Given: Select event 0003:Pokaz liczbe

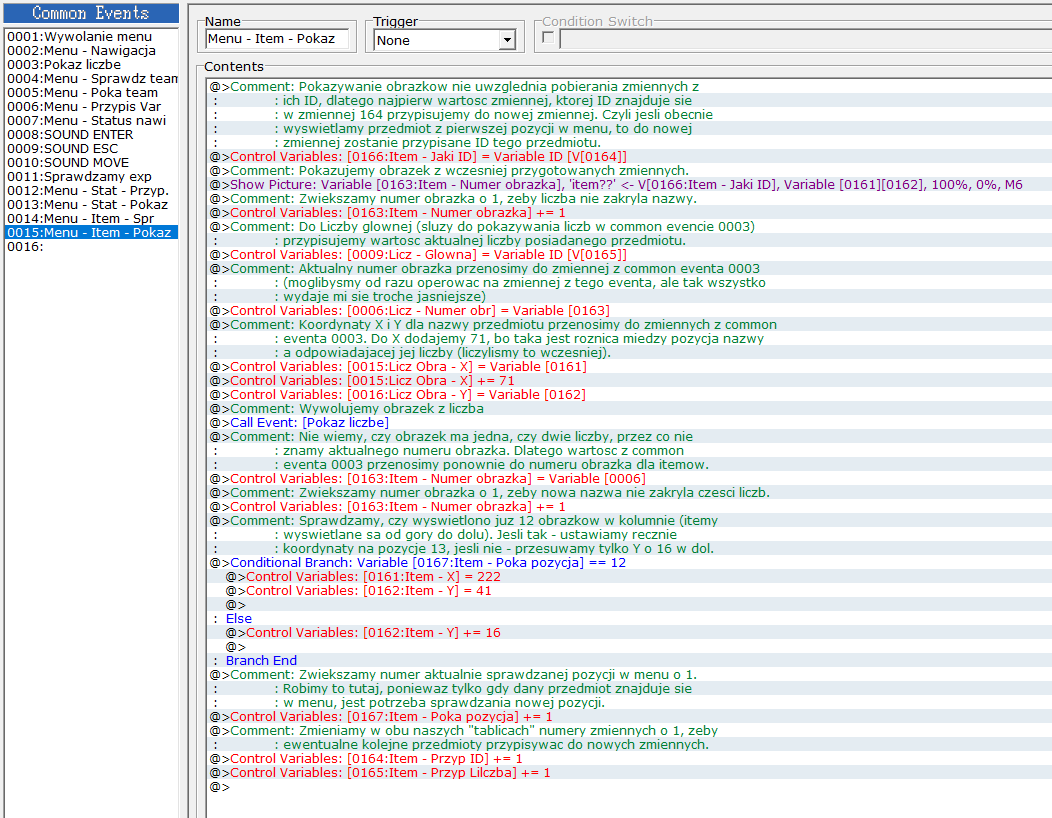Looking at the screenshot, I should click(x=91, y=65).
